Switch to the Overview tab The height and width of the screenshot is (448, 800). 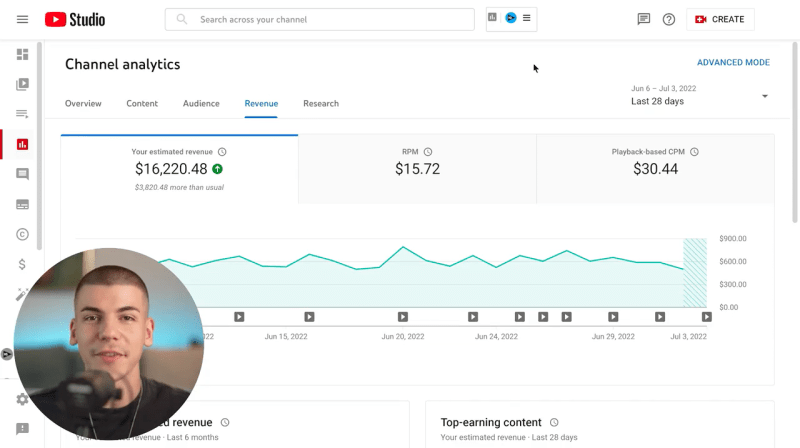point(83,104)
